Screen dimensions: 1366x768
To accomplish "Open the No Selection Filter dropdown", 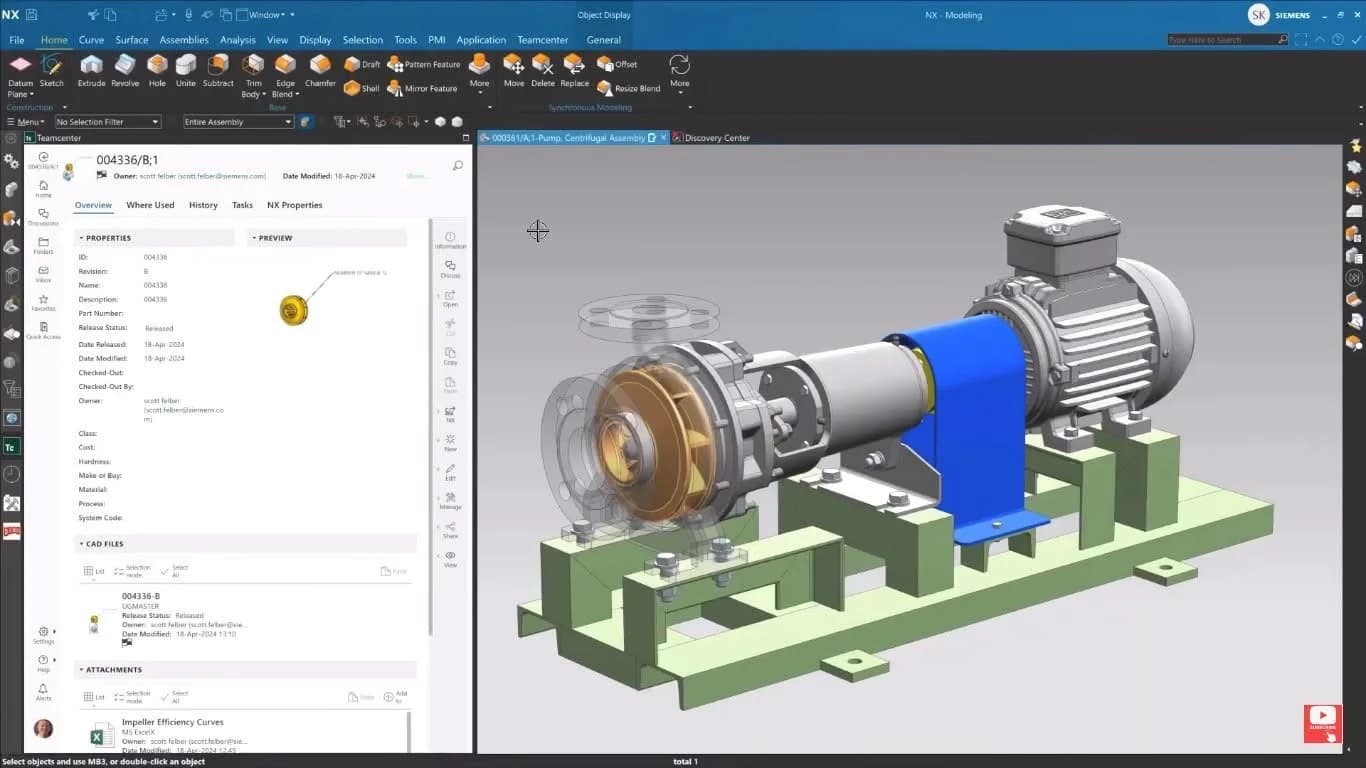I will [x=107, y=122].
